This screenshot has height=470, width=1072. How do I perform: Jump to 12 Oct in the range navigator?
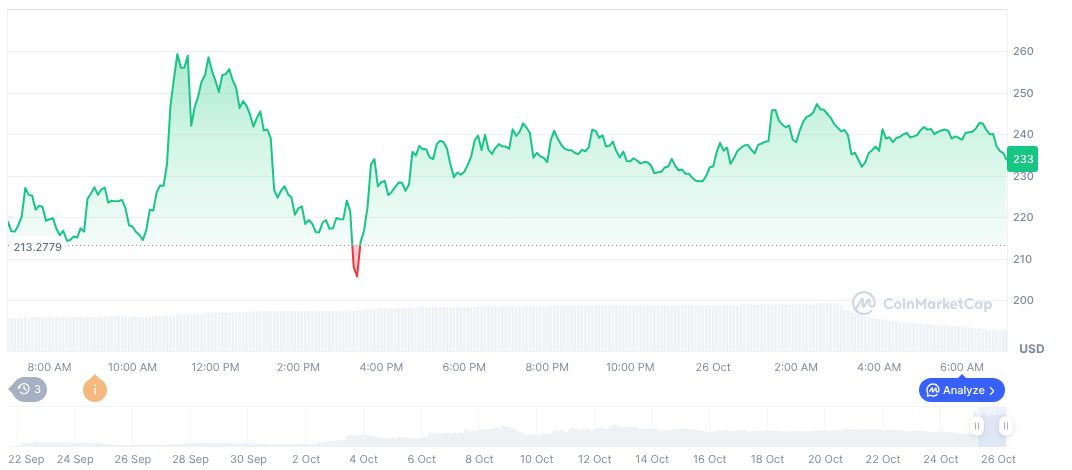(x=595, y=459)
